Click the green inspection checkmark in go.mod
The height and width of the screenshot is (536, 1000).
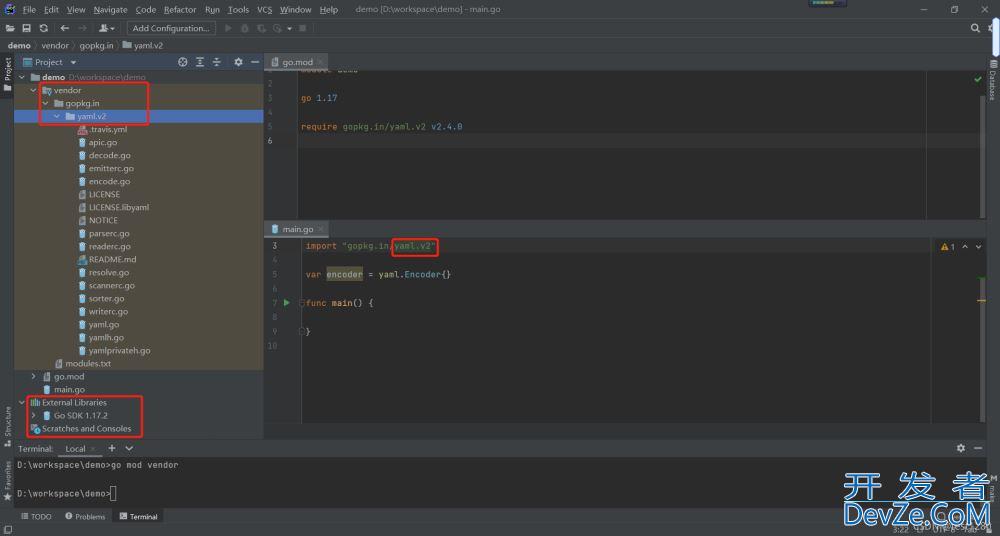pyautogui.click(x=978, y=79)
